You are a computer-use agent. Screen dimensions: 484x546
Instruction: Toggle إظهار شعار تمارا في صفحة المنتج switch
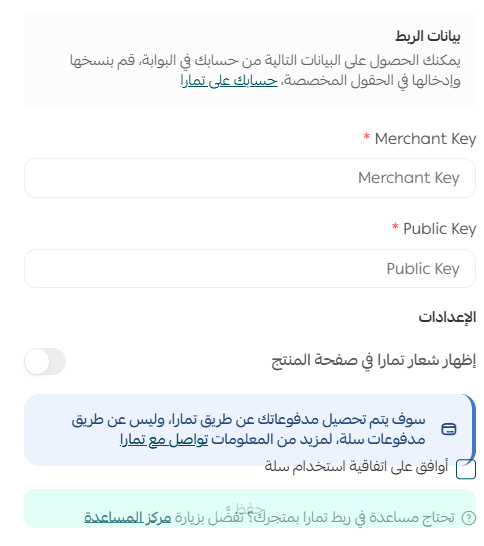45,361
